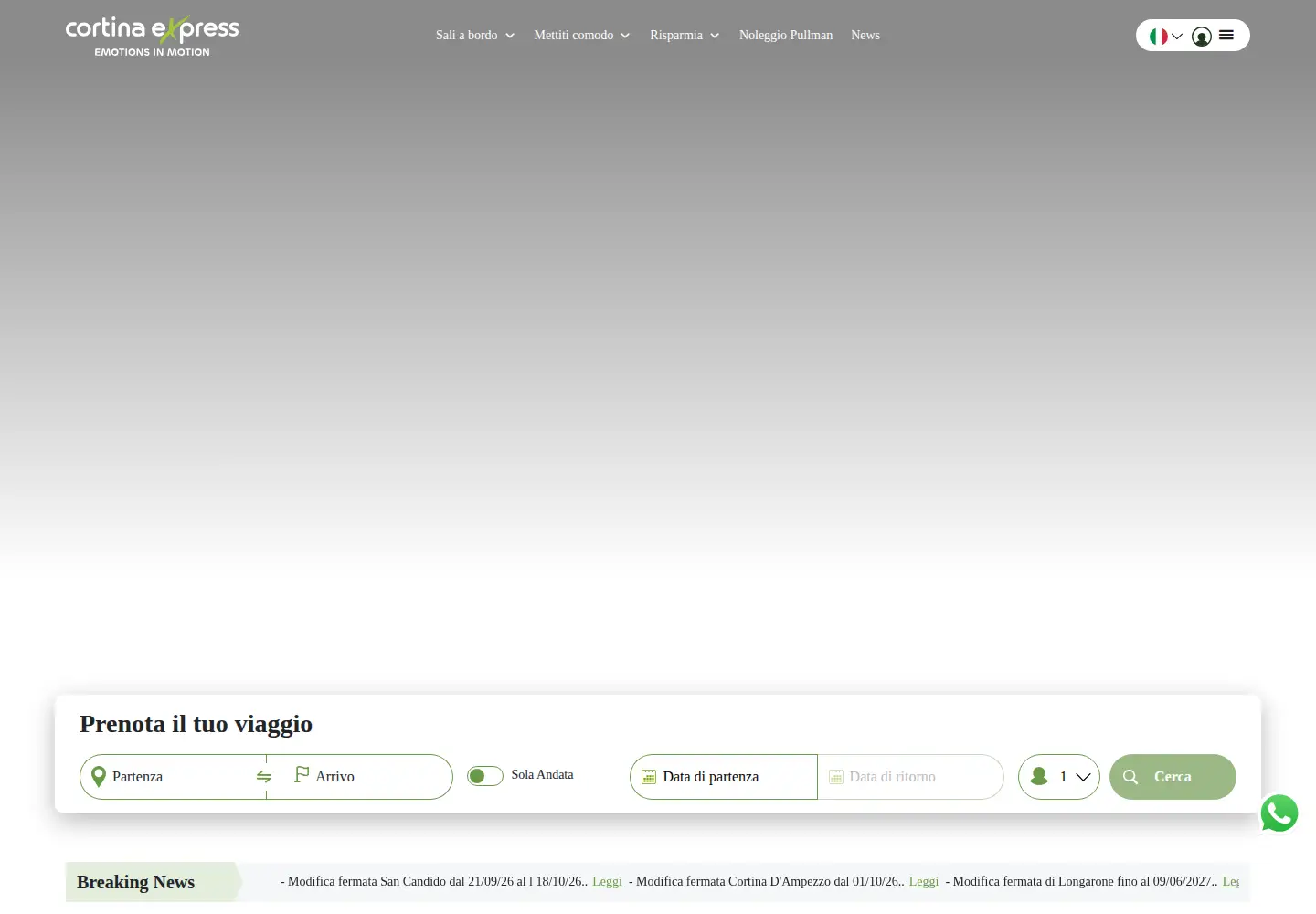Expand the Risparmia menu
1316x914 pixels.
[685, 35]
